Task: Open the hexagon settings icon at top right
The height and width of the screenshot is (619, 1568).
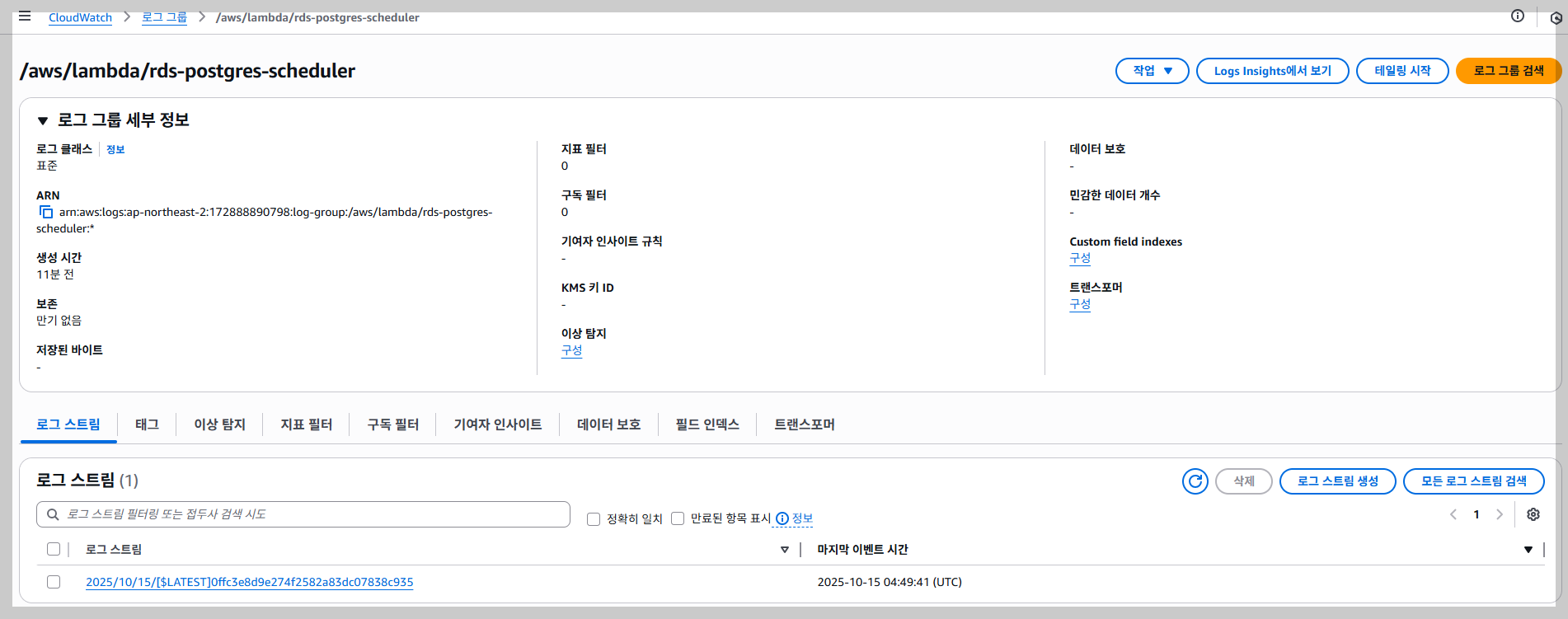Action: [1556, 17]
